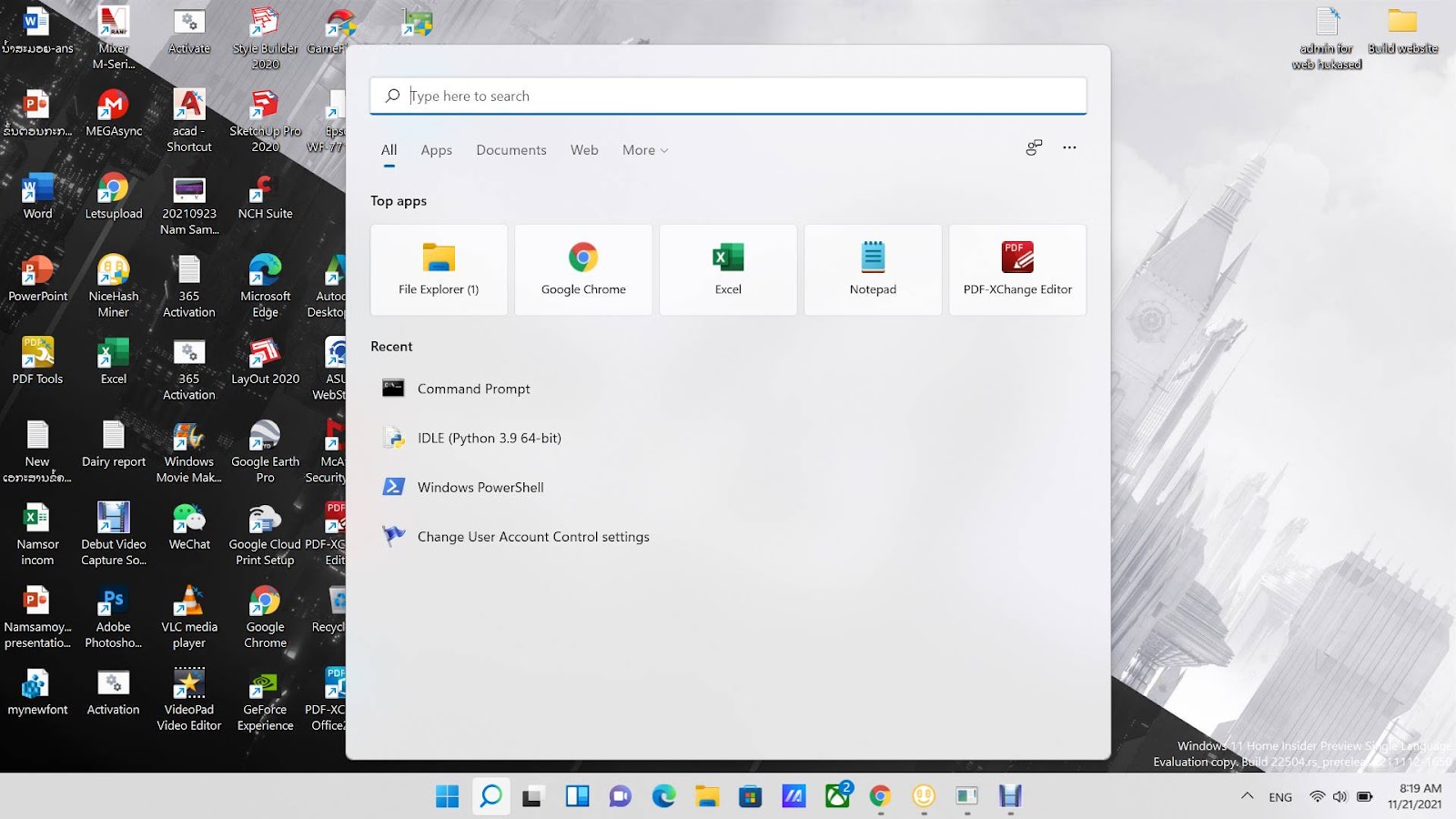
Task: Select the Adobe Photoshop desktop shortcut
Action: pos(114,618)
